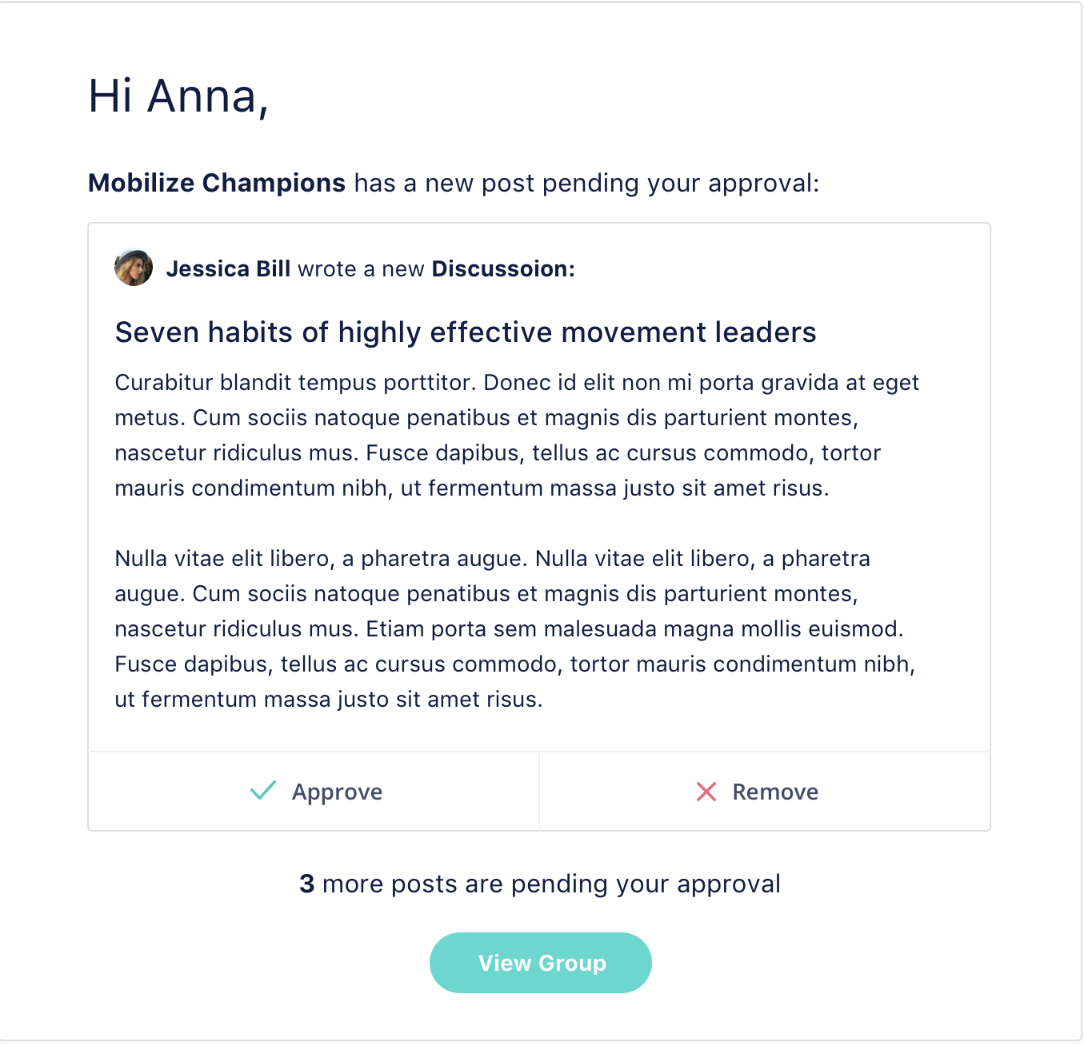Screen dimensions: 1084x1044
Task: Click the green checkmark icon
Action: coord(263,790)
